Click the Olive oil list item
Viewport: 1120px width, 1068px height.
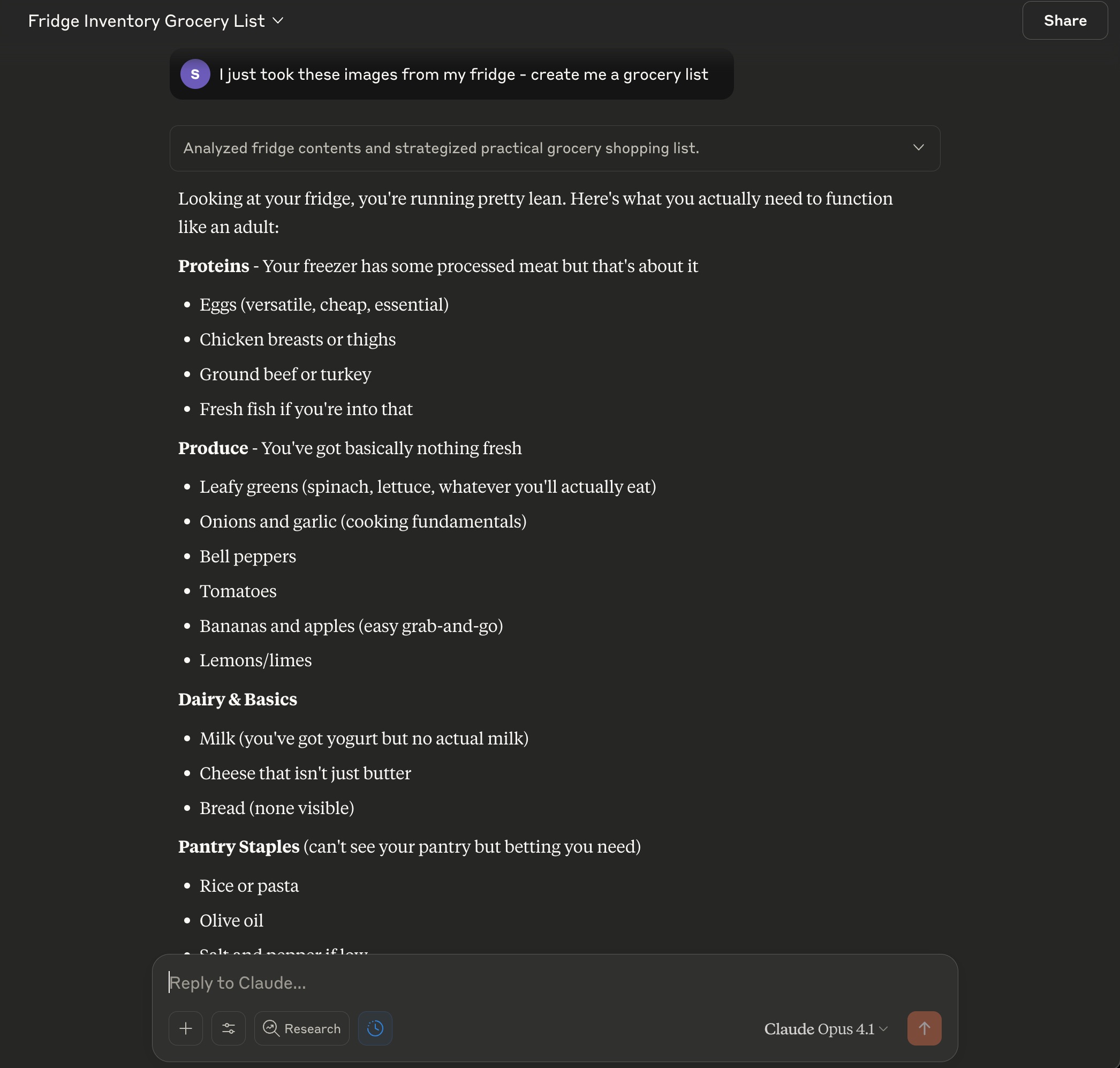pyautogui.click(x=231, y=921)
